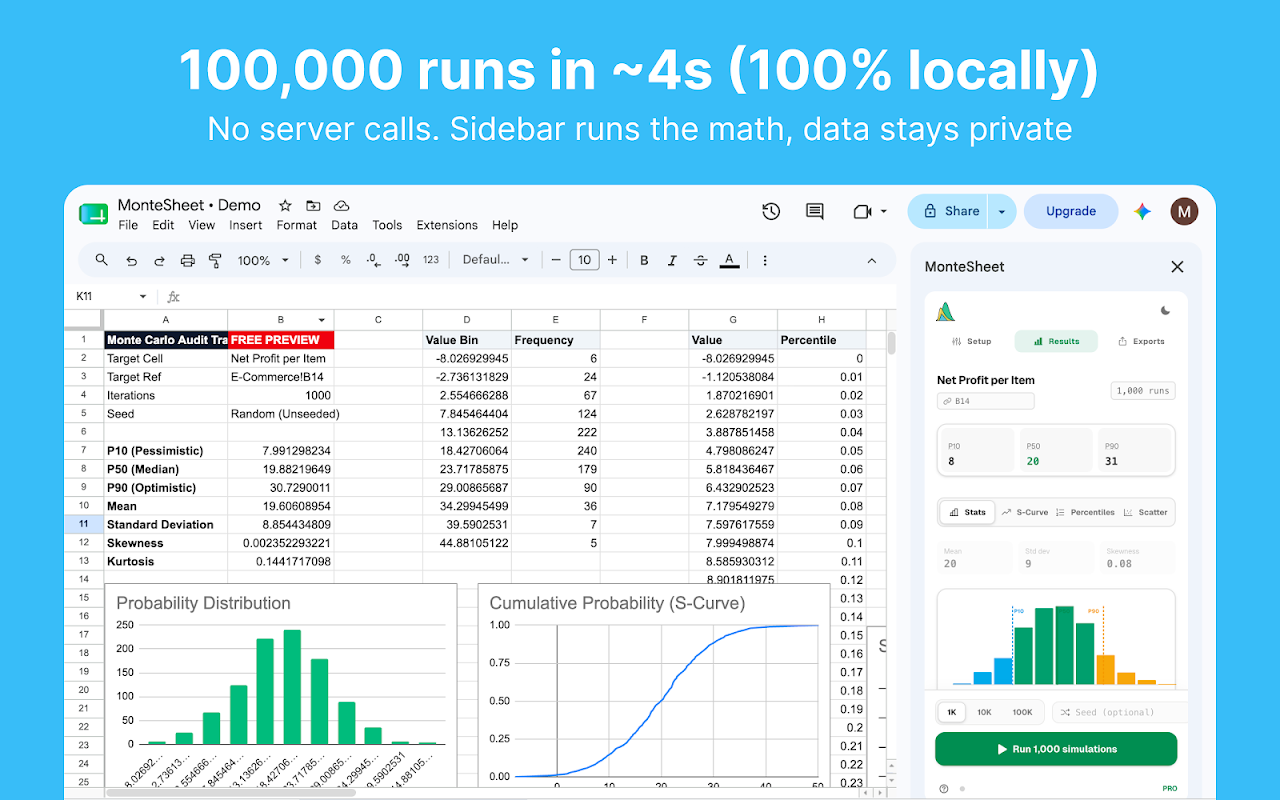Image resolution: width=1280 pixels, height=800 pixels.
Task: Format selection as currency
Action: [x=318, y=260]
